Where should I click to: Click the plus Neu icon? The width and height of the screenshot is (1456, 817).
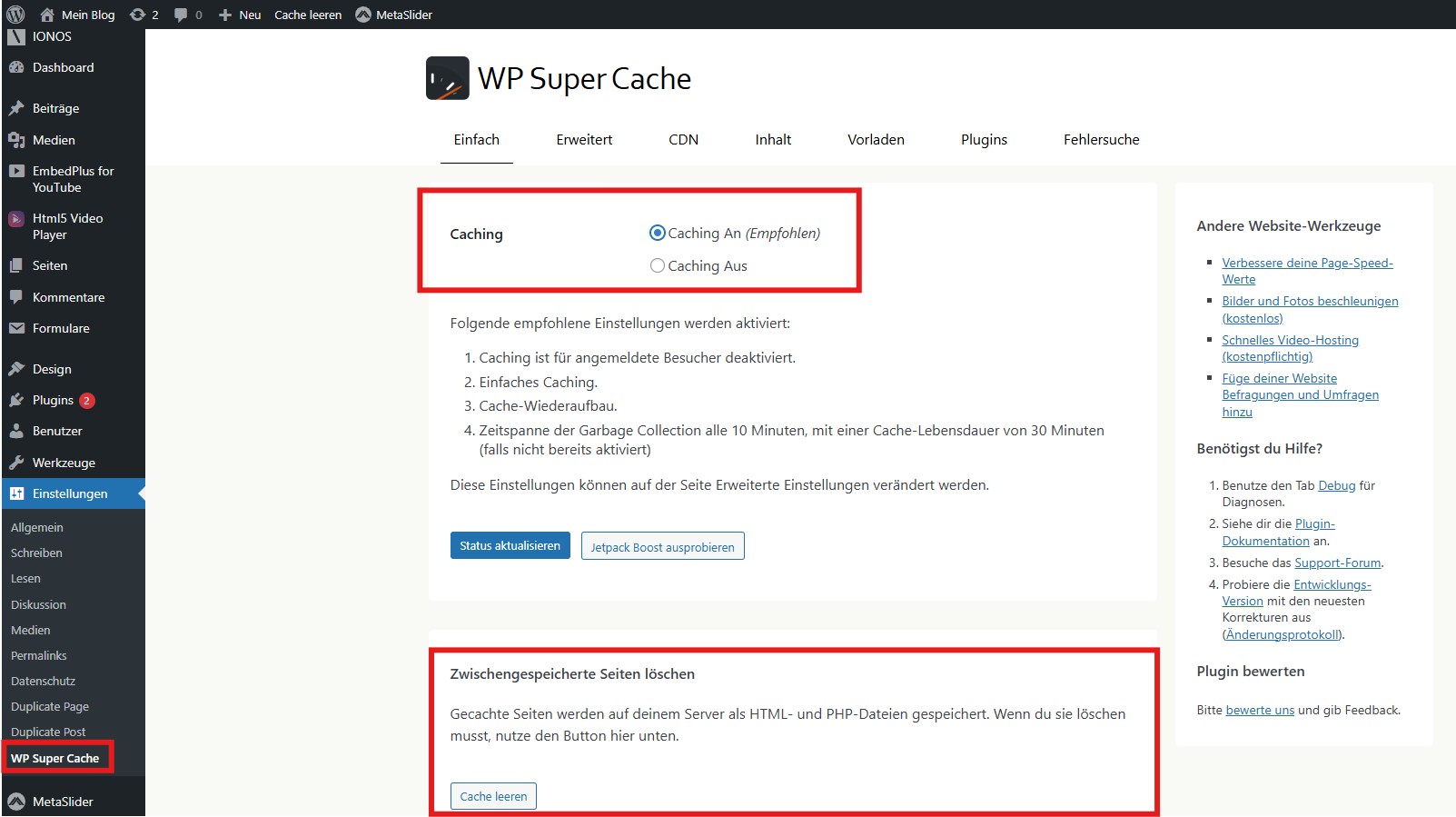225,15
